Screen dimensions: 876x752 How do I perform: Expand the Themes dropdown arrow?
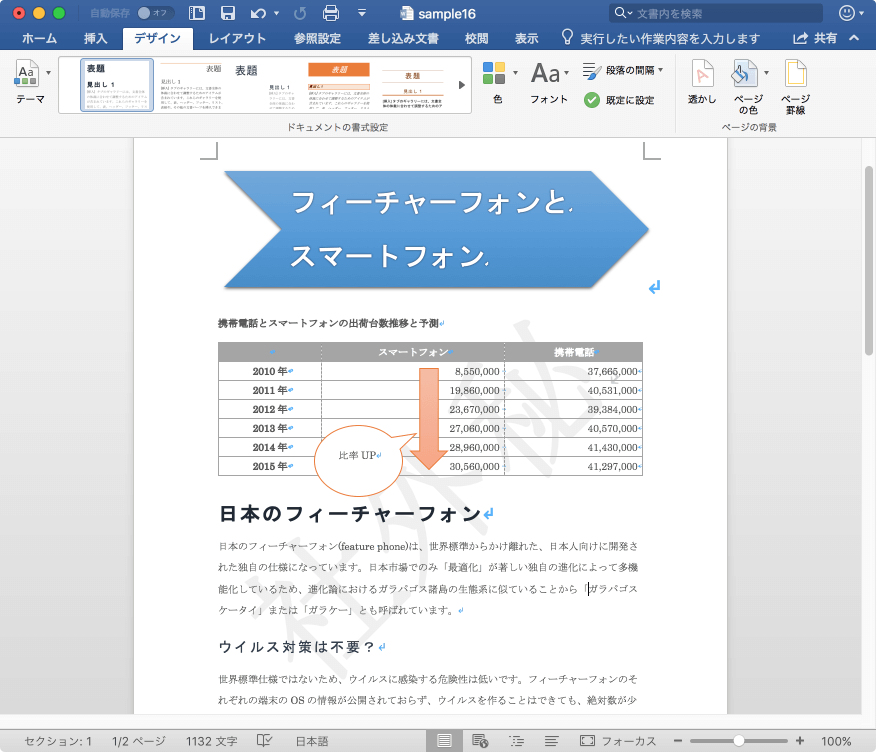(49, 73)
